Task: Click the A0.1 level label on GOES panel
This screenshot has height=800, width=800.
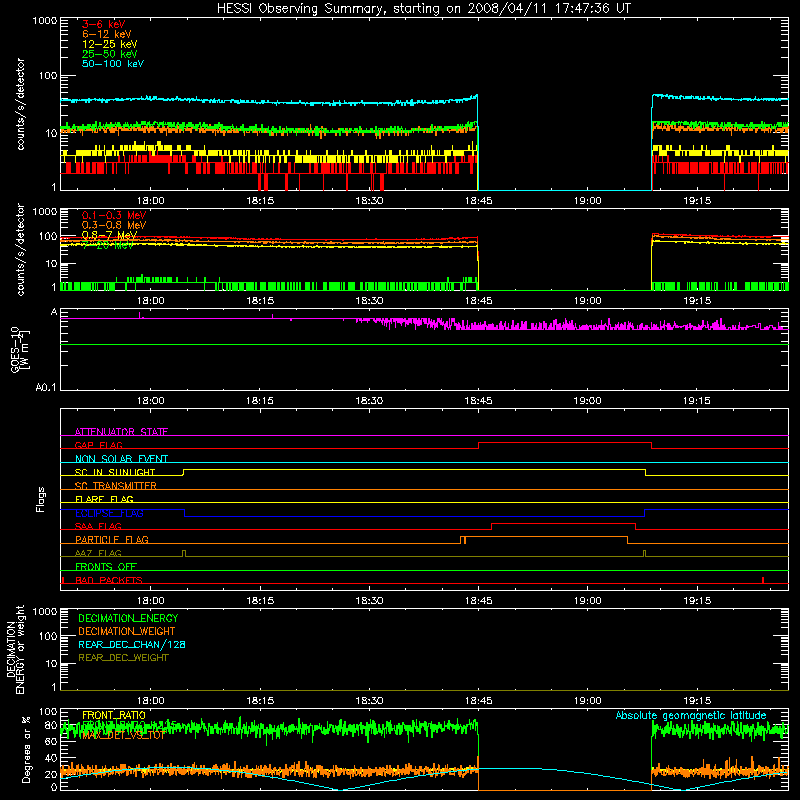Action: click(x=46, y=388)
